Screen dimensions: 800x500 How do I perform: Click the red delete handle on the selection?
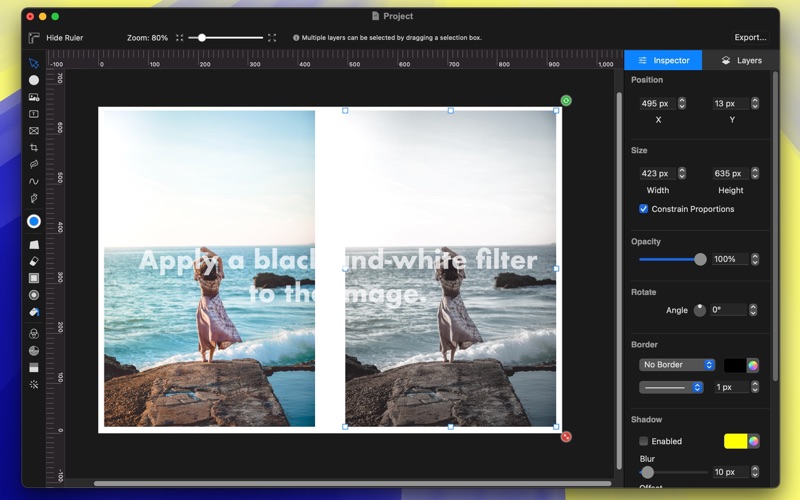566,436
